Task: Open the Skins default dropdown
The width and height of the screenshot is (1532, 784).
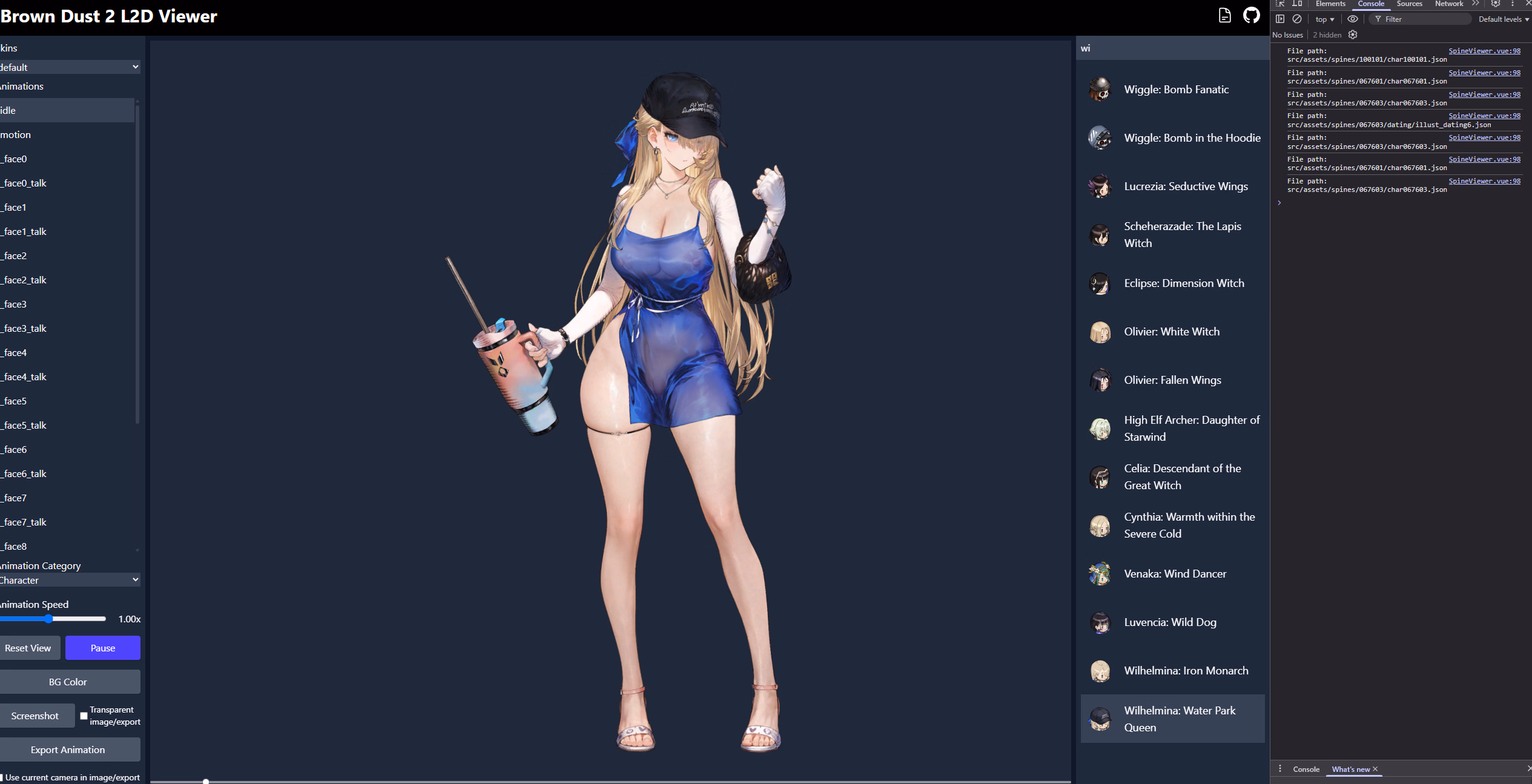Action: point(70,67)
